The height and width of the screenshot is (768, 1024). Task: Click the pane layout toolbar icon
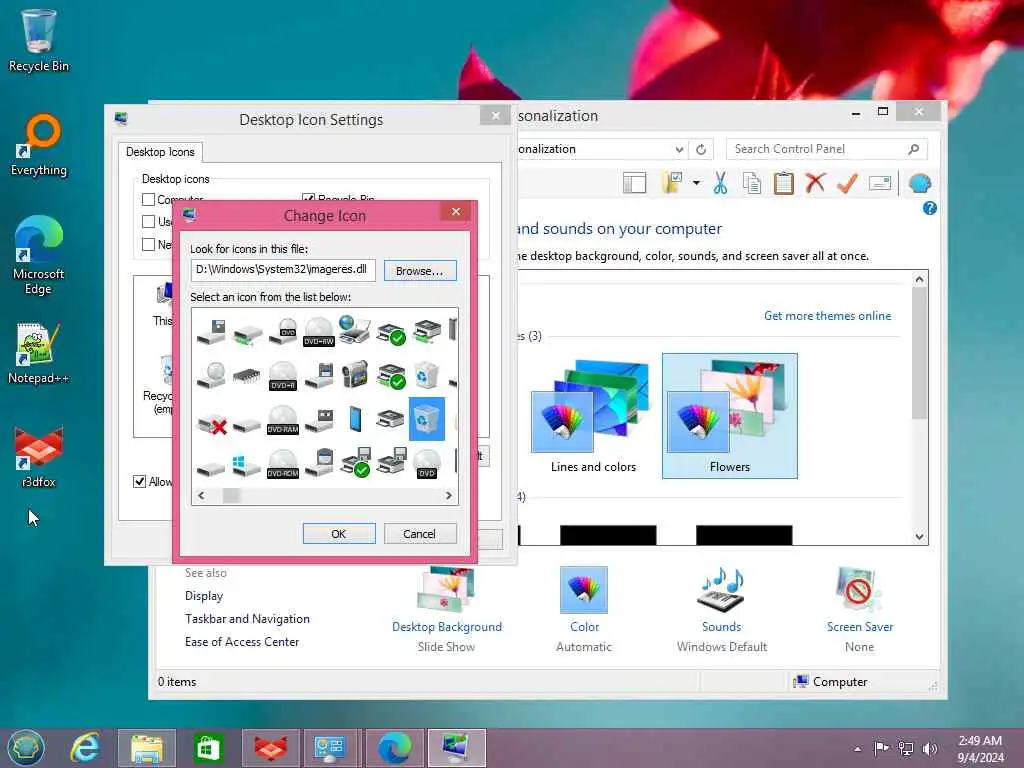[634, 184]
